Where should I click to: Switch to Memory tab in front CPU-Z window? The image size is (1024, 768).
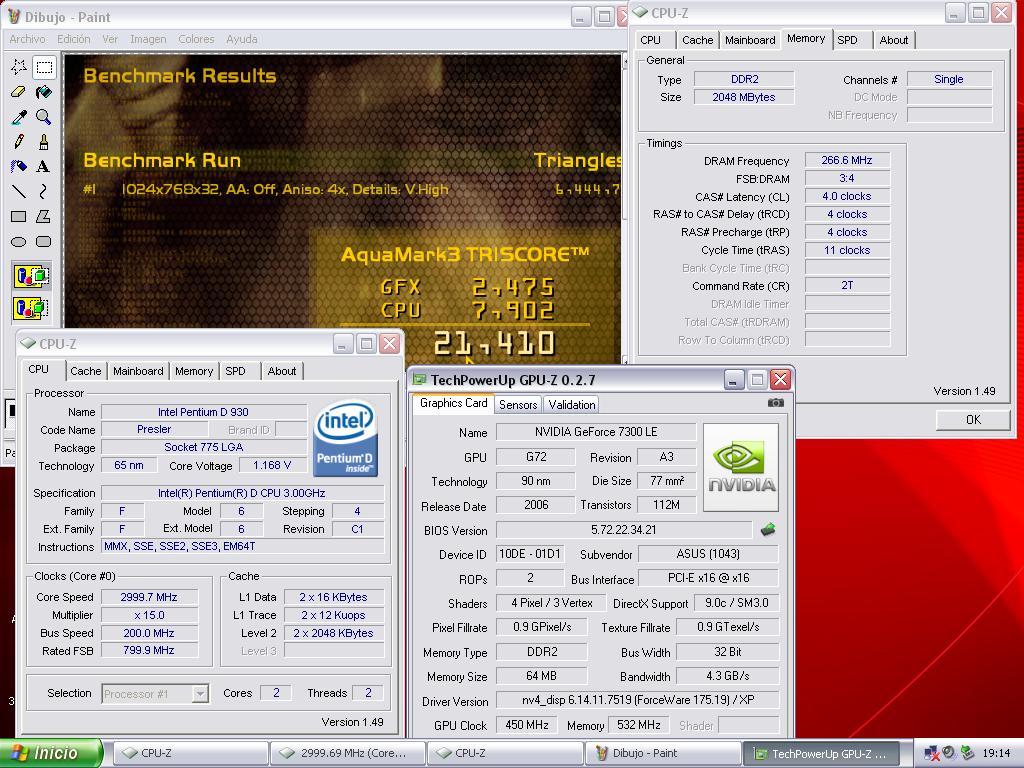tap(194, 371)
